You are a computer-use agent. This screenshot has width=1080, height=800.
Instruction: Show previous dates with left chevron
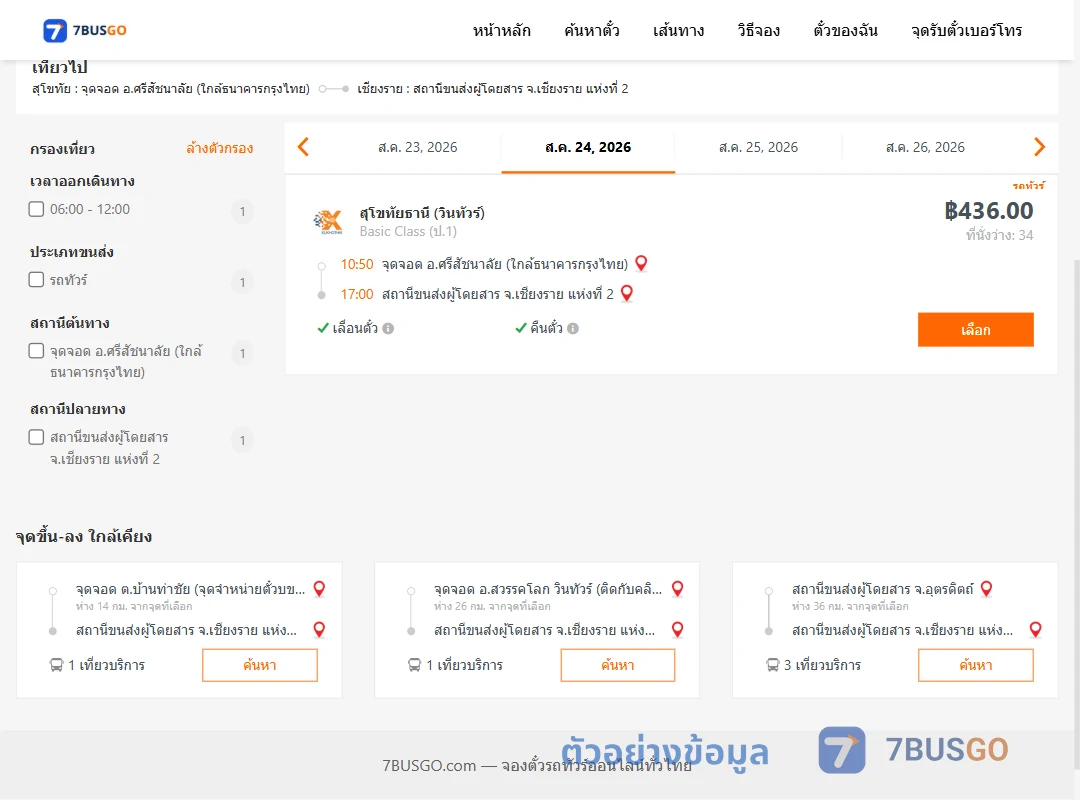(x=303, y=147)
